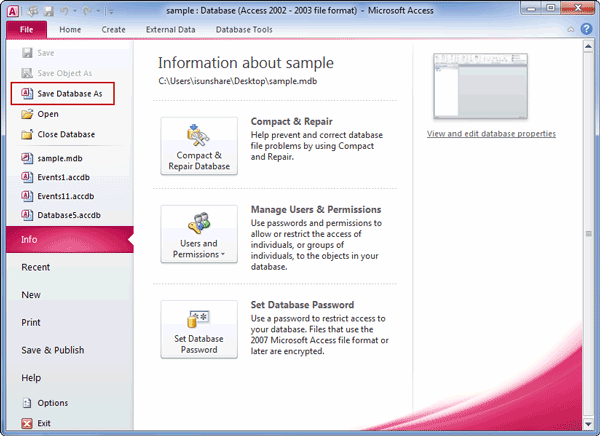This screenshot has width=600, height=436.
Task: Click the Save floppy disk icon in sidebar
Action: 27,53
